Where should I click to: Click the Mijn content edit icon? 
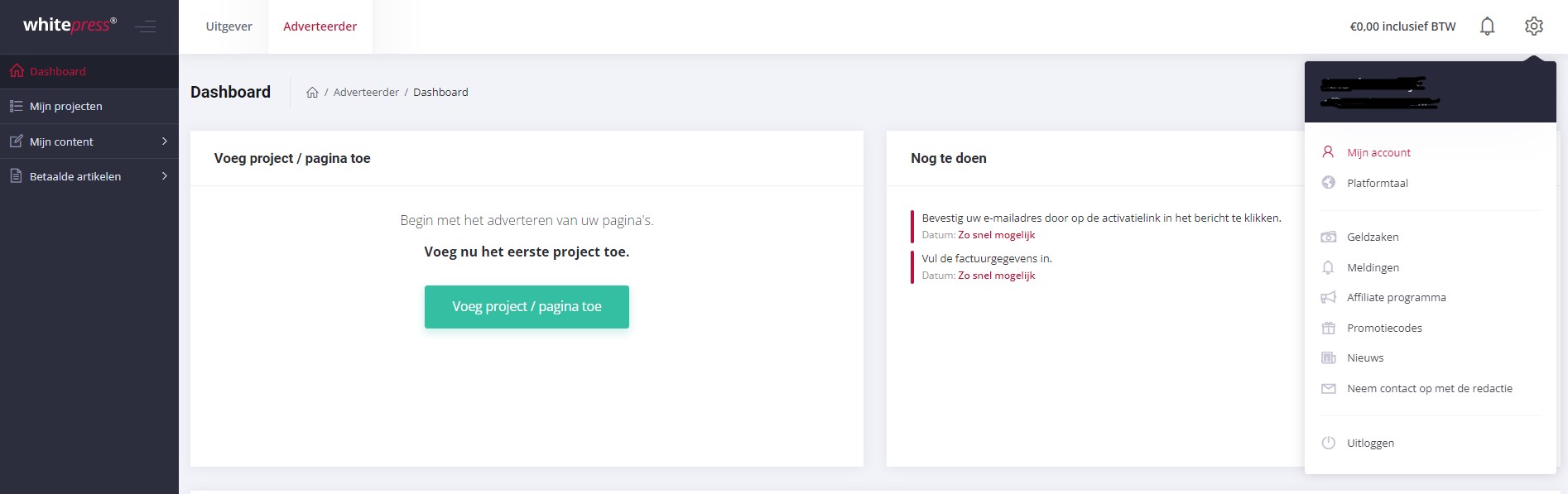coord(16,141)
